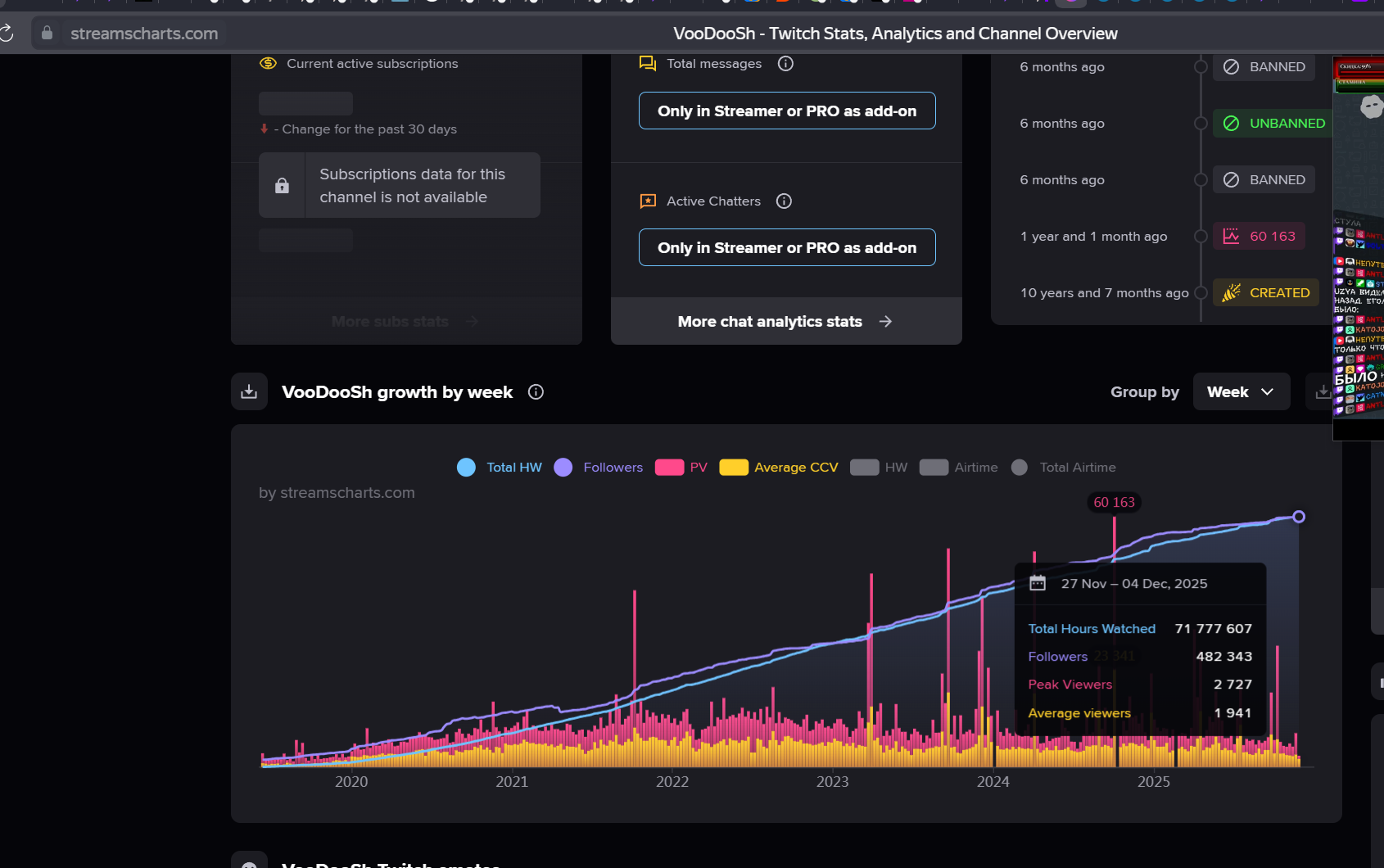
Task: Enable the HW chart series
Action: pos(879,468)
